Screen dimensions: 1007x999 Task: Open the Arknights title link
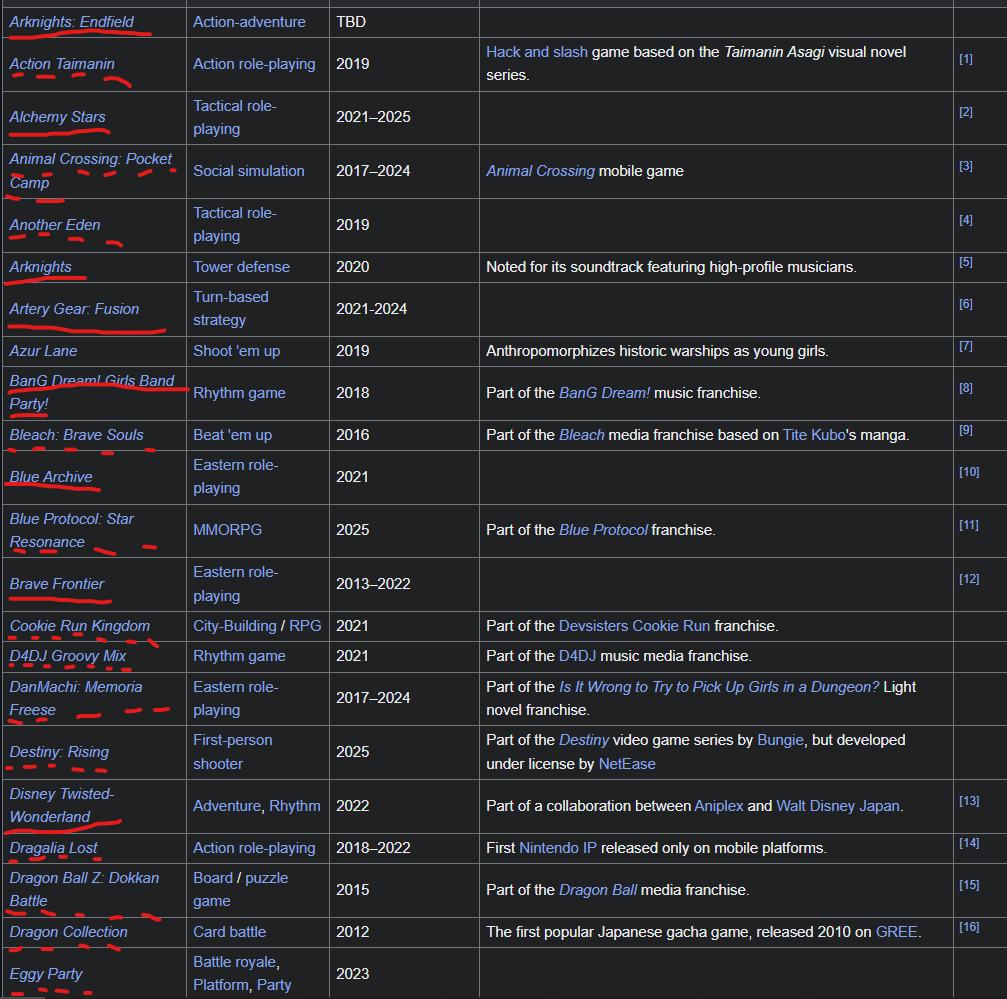click(x=40, y=267)
